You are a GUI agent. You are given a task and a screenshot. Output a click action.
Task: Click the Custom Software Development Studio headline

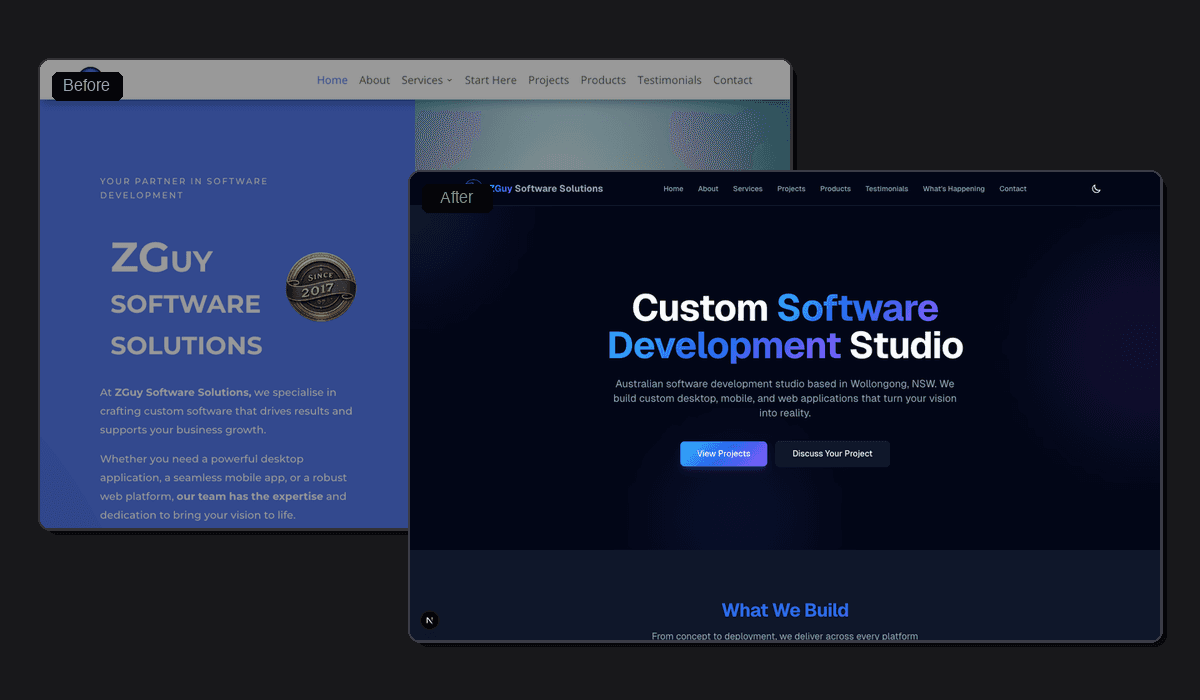(x=784, y=327)
